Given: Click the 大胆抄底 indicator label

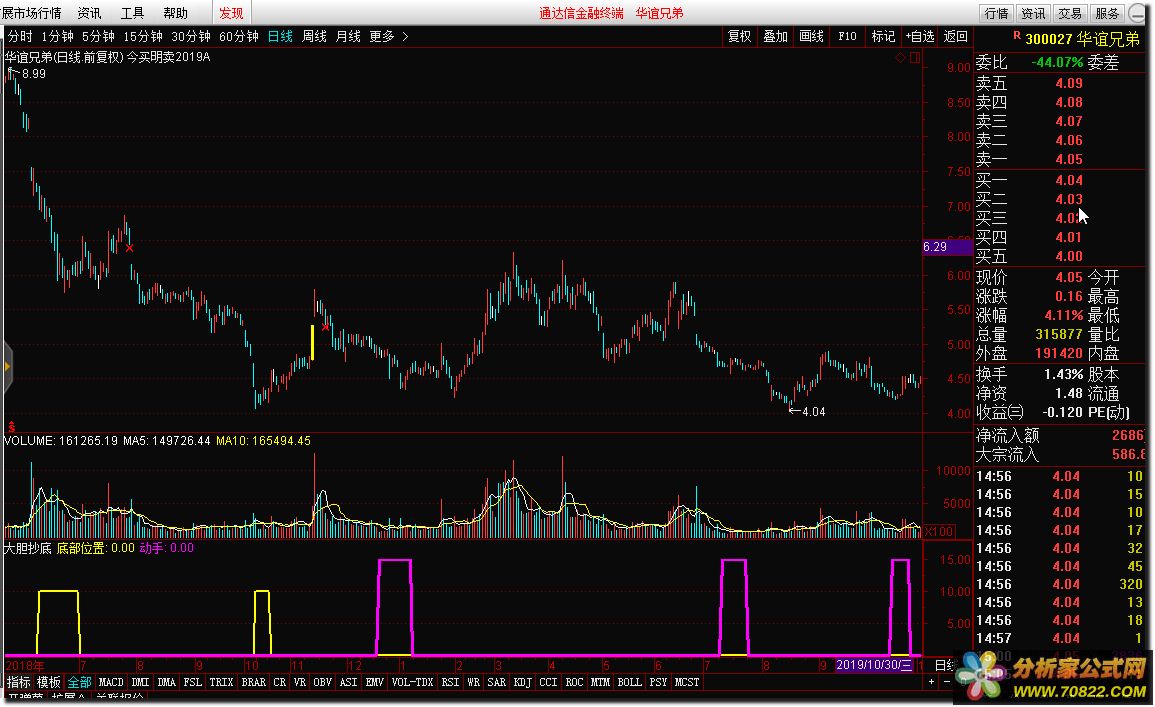Looking at the screenshot, I should (x=28, y=548).
